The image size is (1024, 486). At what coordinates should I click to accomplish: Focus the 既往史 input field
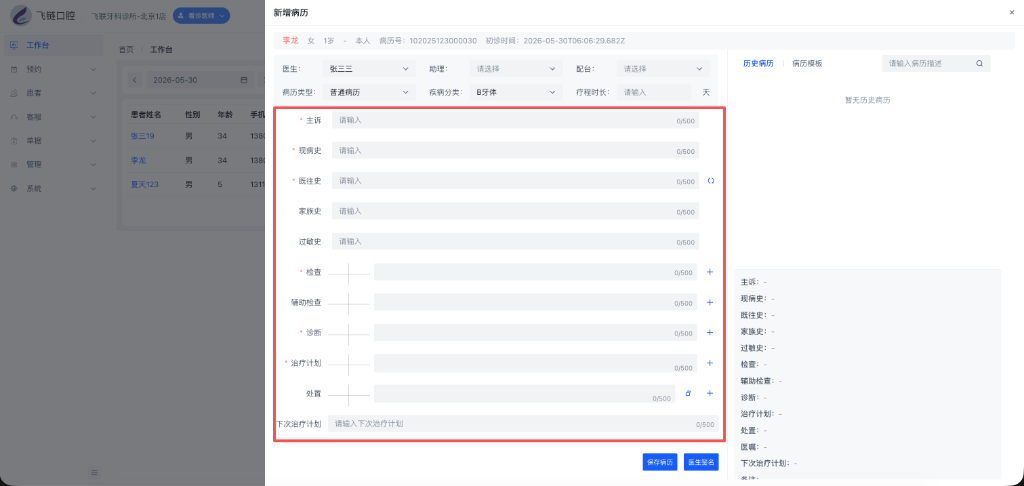coord(515,181)
